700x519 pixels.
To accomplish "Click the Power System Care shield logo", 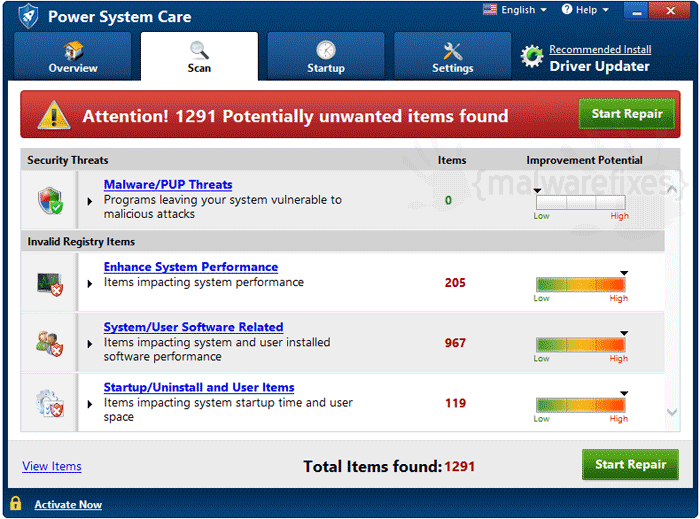I will pos(29,16).
